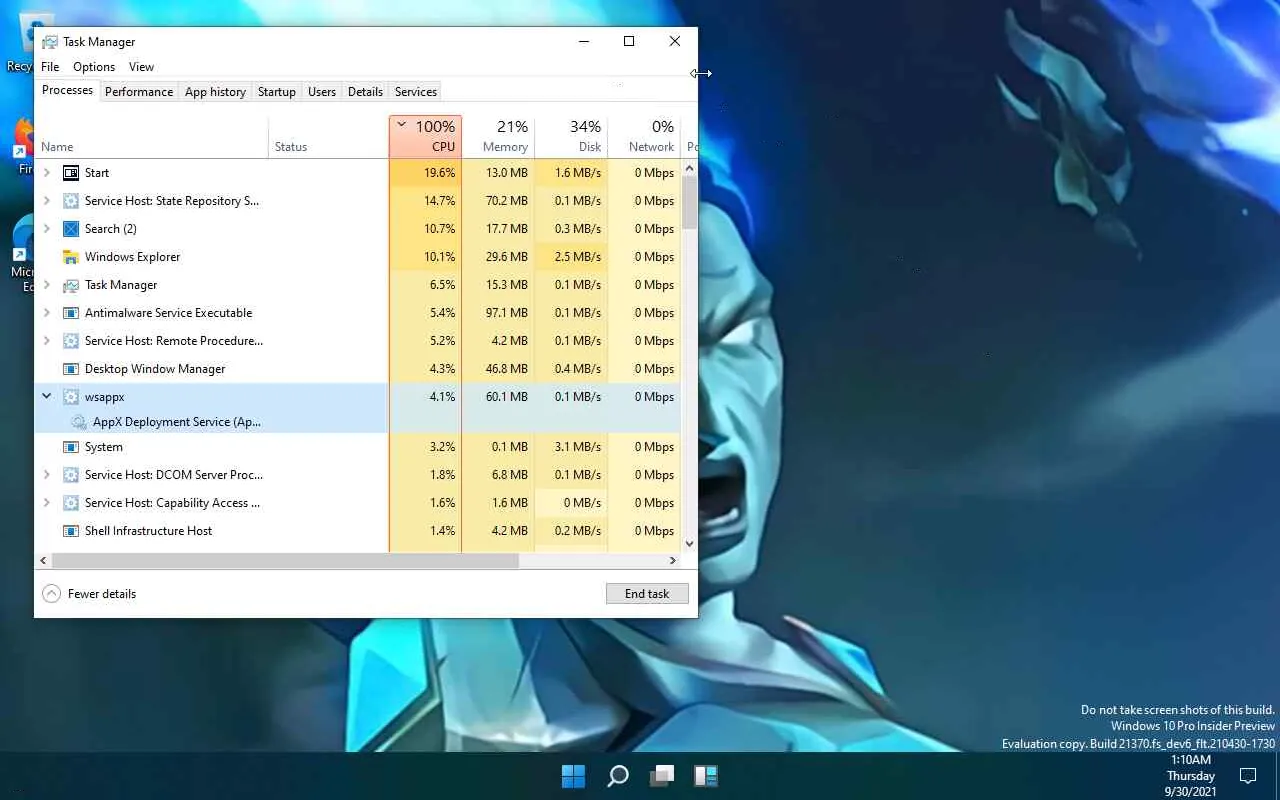
Task: Expand the Service Host: Remote Procedure group
Action: pos(46,341)
